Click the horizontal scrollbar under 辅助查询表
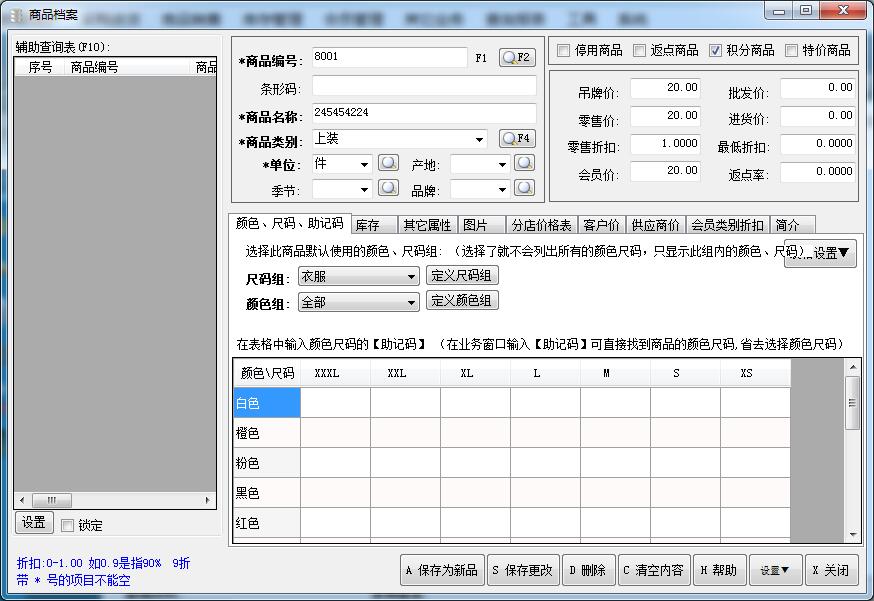 click(x=115, y=500)
